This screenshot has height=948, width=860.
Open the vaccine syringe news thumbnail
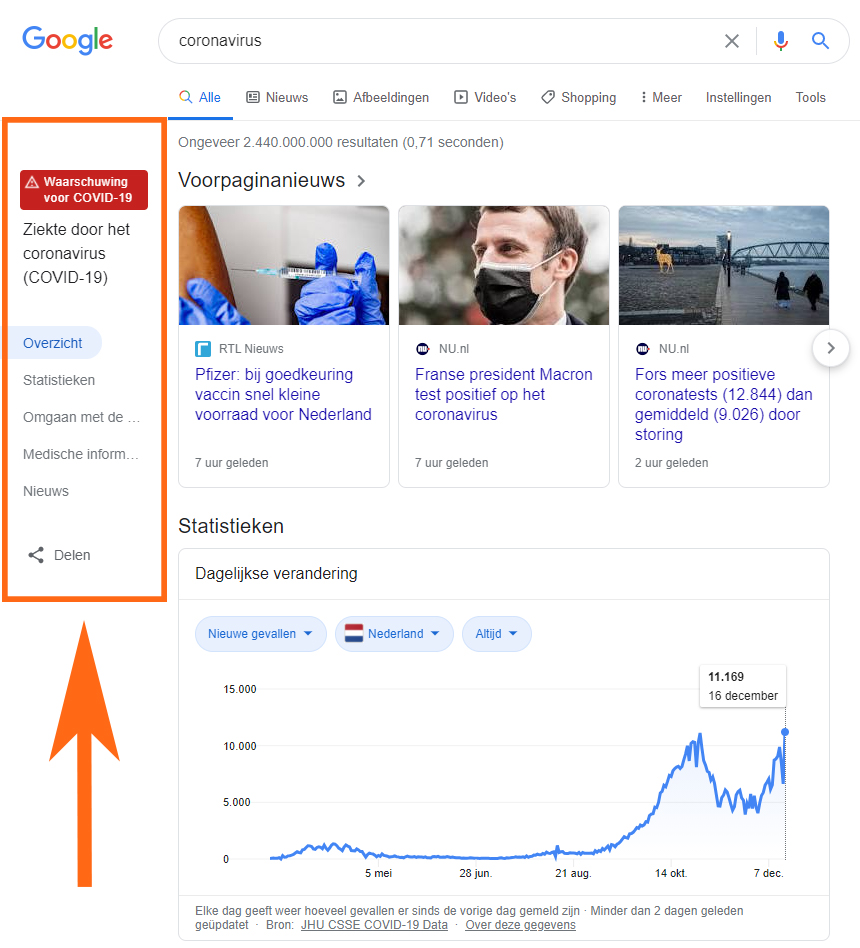coord(284,265)
